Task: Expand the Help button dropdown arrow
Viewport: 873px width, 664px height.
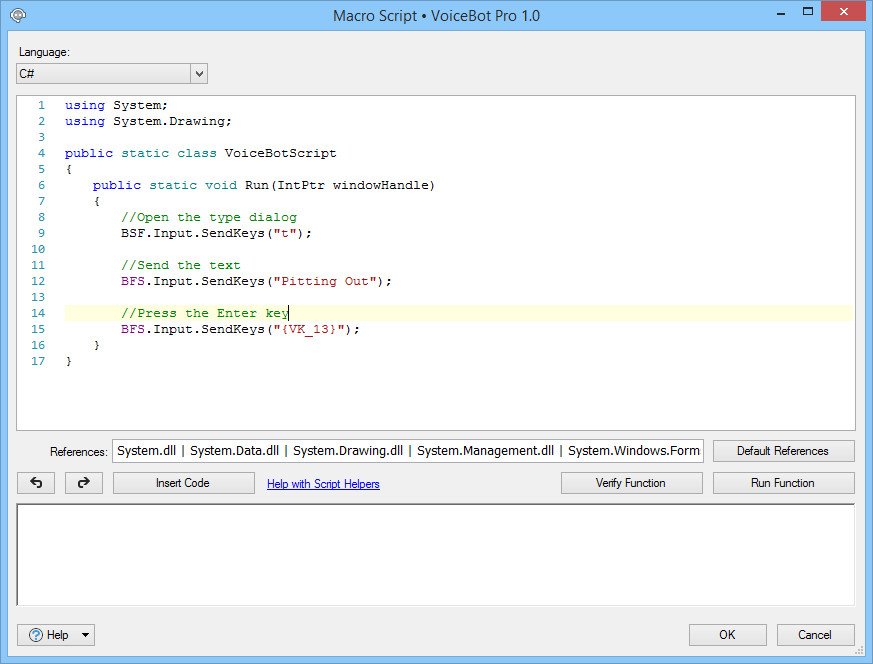Action: pyautogui.click(x=85, y=635)
